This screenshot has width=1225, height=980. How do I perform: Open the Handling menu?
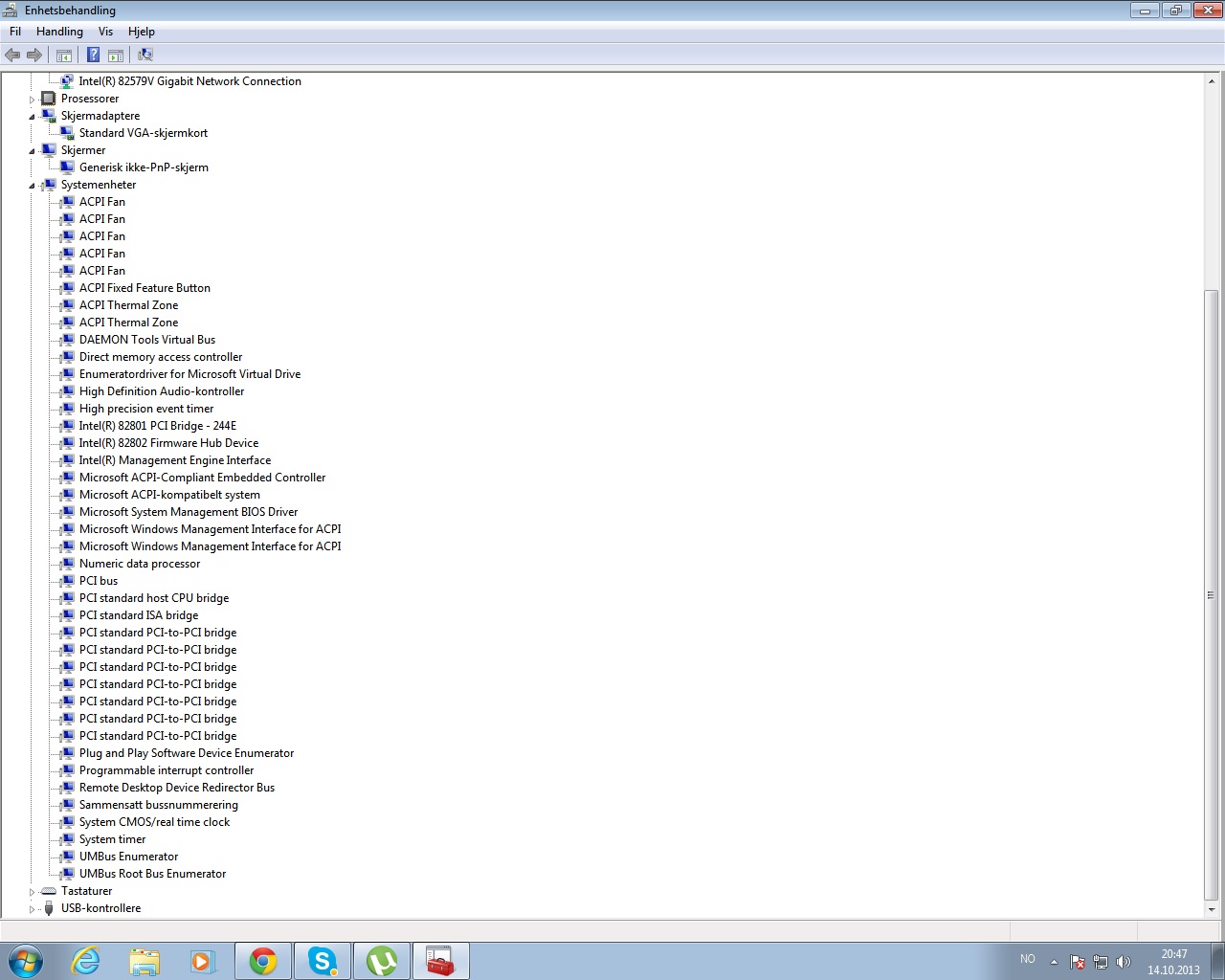pos(59,32)
